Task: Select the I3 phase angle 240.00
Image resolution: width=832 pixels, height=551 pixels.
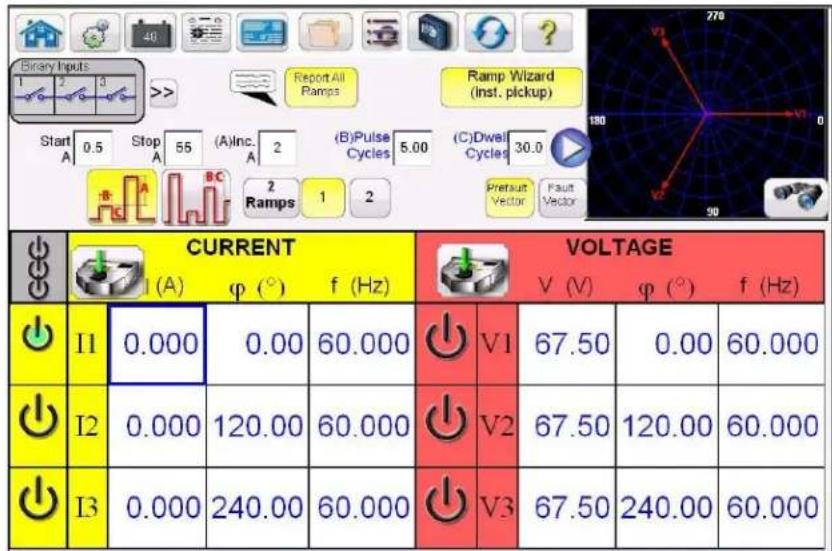Action: 258,508
